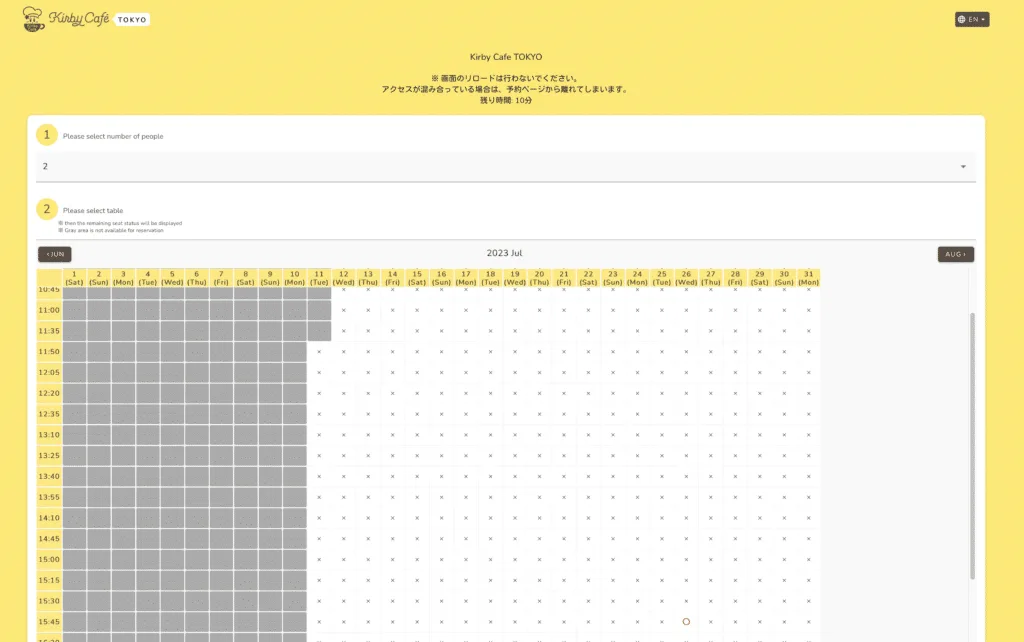Image resolution: width=1024 pixels, height=642 pixels.
Task: Click the "22 (Sat)" date column header
Action: [x=588, y=278]
